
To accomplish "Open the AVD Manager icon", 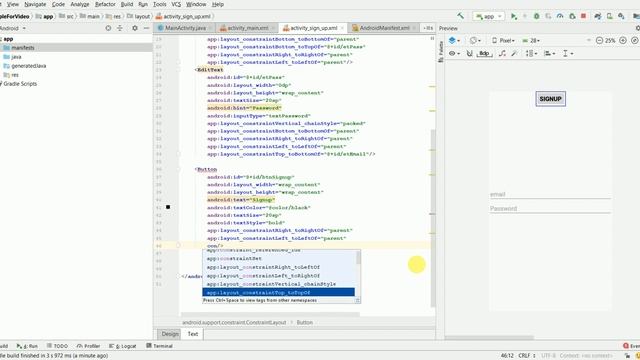I will coord(609,16).
